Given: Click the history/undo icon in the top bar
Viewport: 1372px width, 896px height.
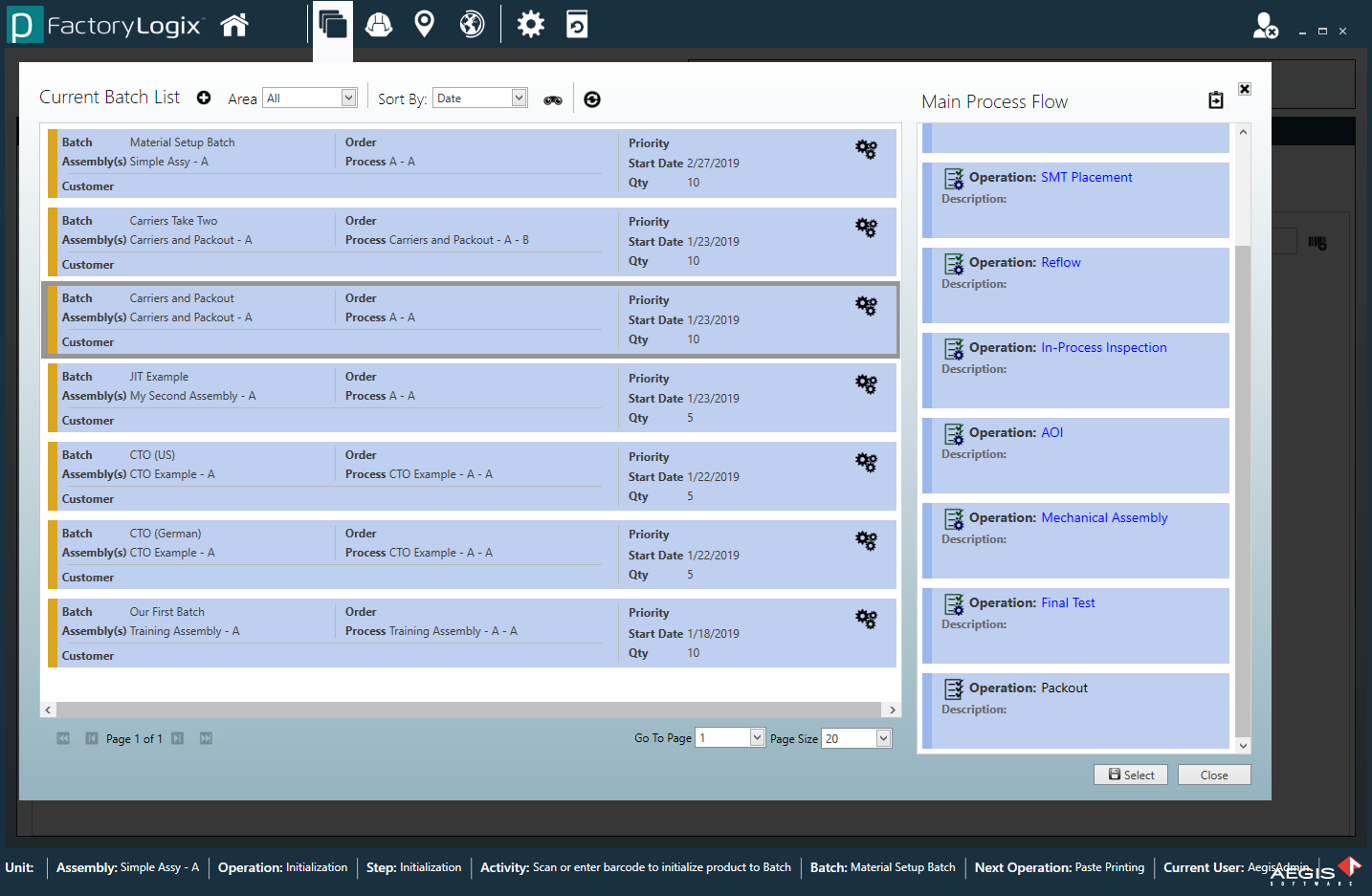Looking at the screenshot, I should (575, 24).
